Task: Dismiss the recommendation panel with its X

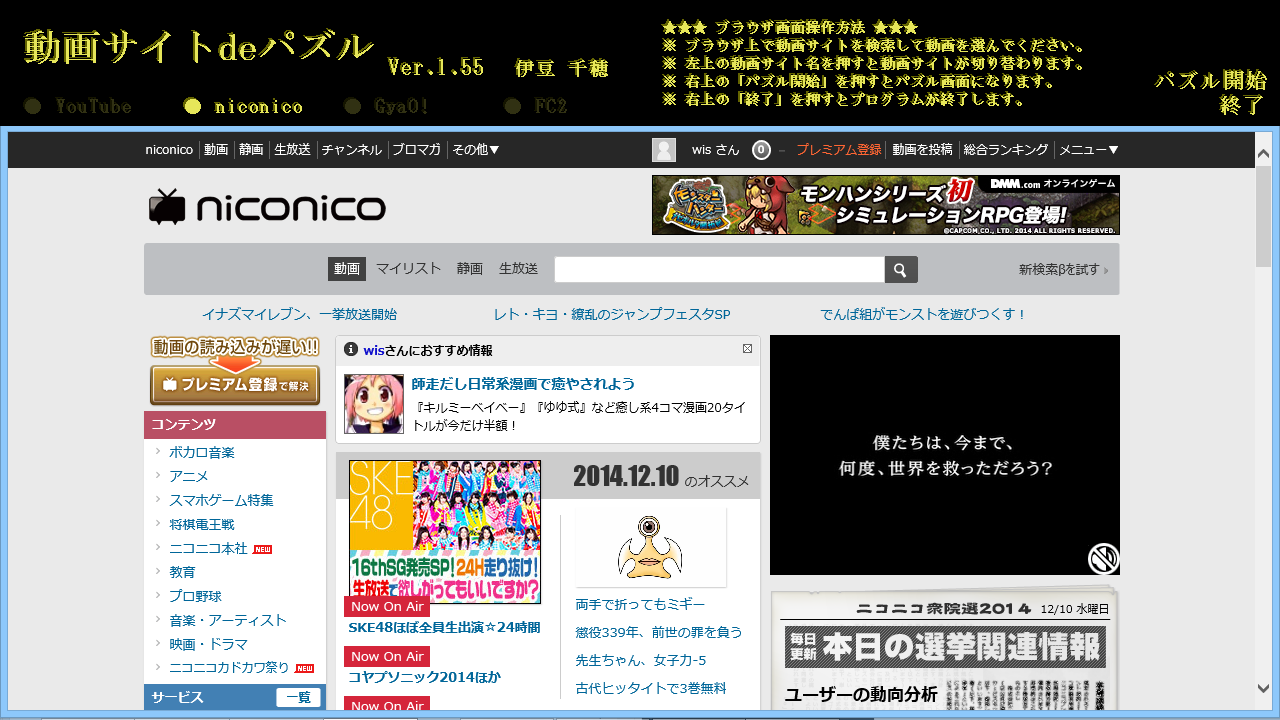Action: pyautogui.click(x=747, y=348)
